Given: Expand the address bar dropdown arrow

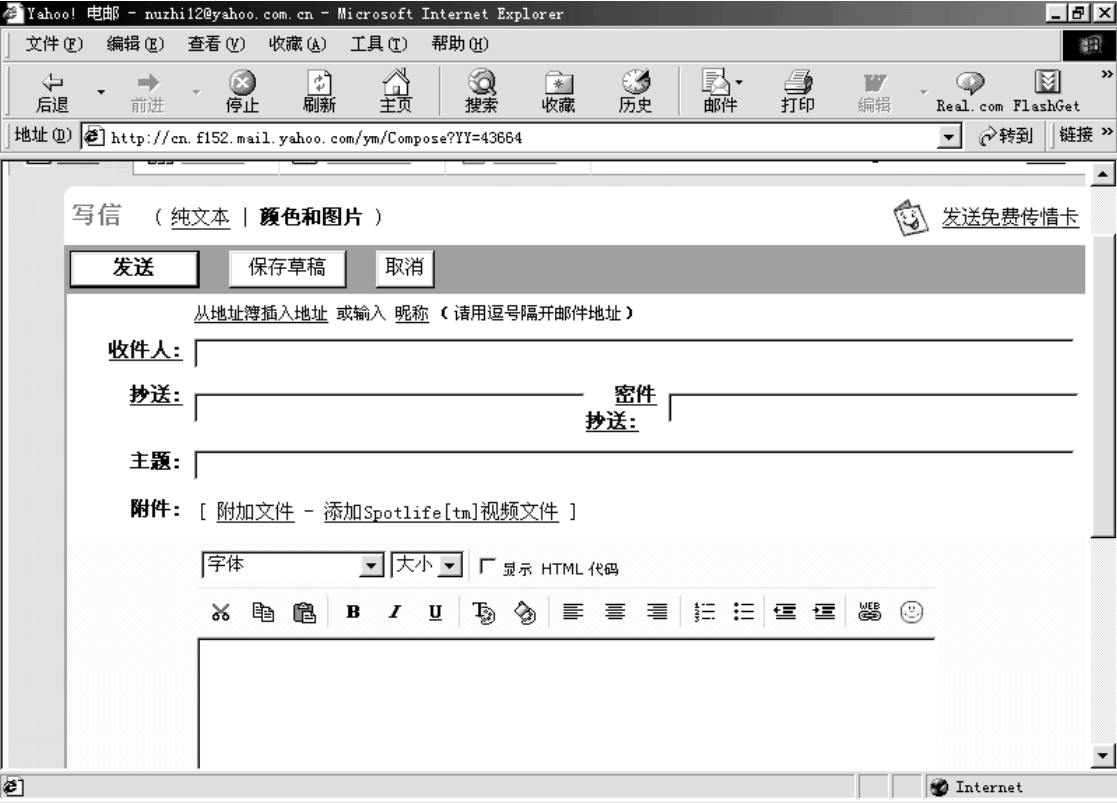Looking at the screenshot, I should [x=948, y=137].
